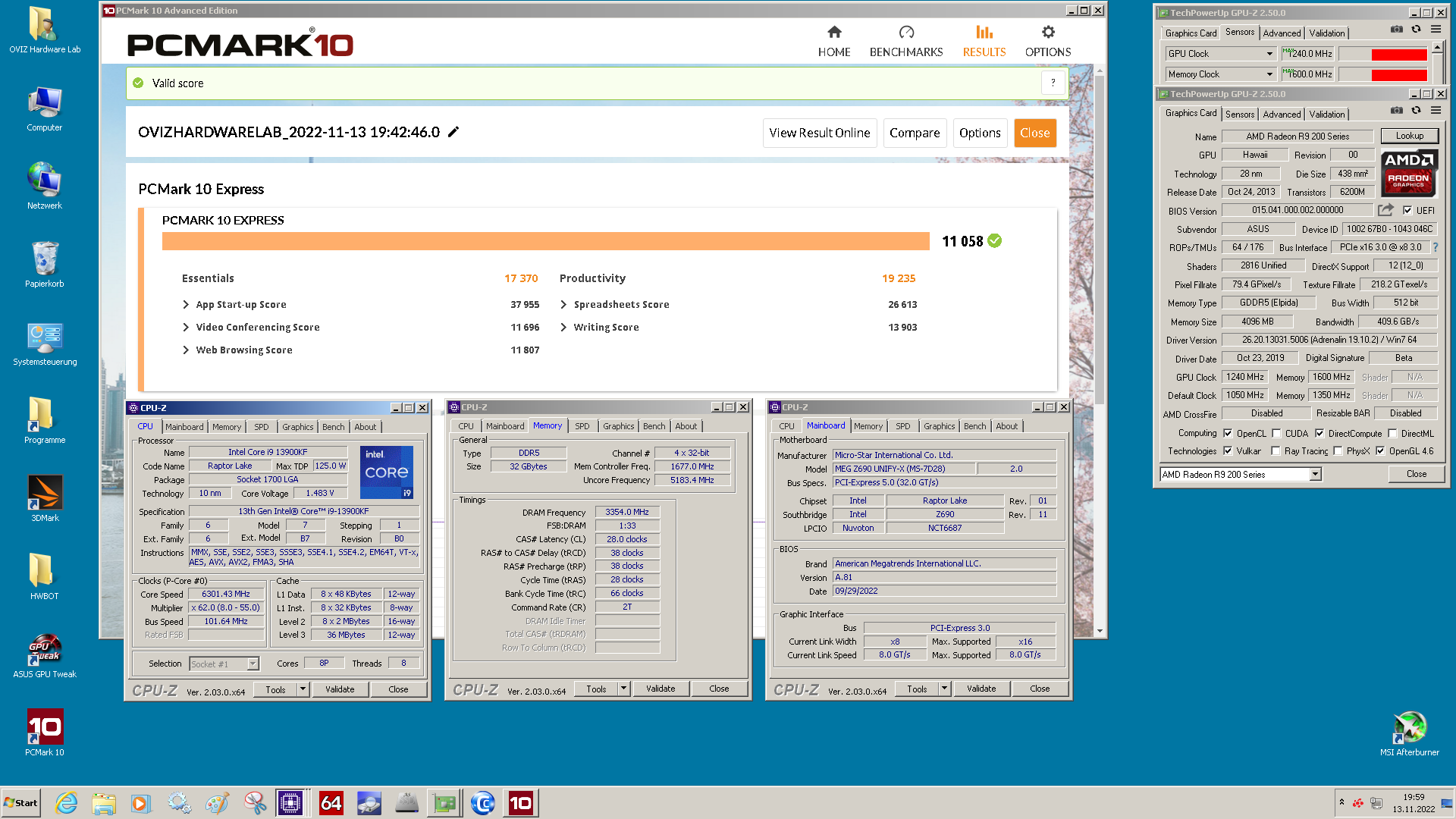Click the question mark help button

(x=1053, y=83)
